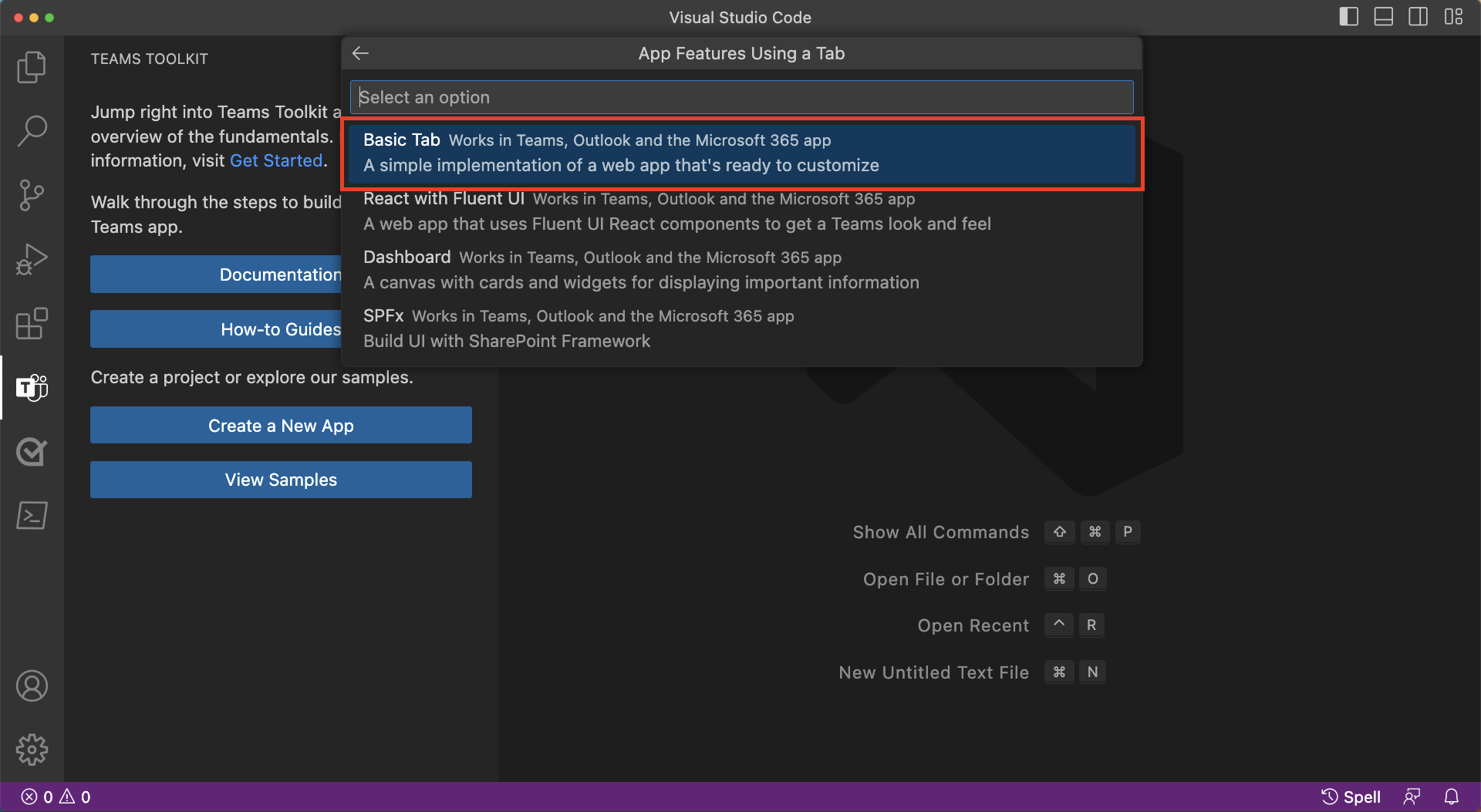This screenshot has height=812, width=1481.
Task: Click the How-to Guides button
Action: pyautogui.click(x=216, y=329)
